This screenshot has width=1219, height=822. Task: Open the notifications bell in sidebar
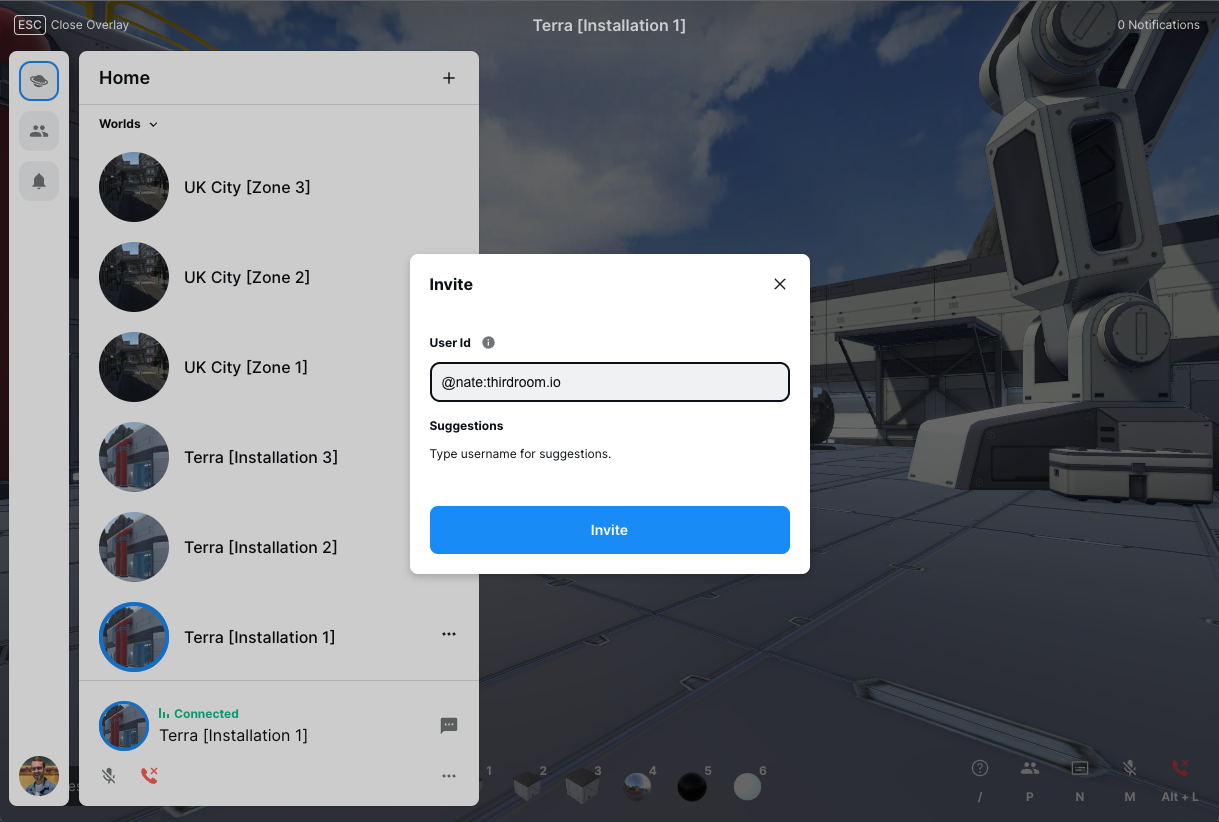[x=39, y=181]
